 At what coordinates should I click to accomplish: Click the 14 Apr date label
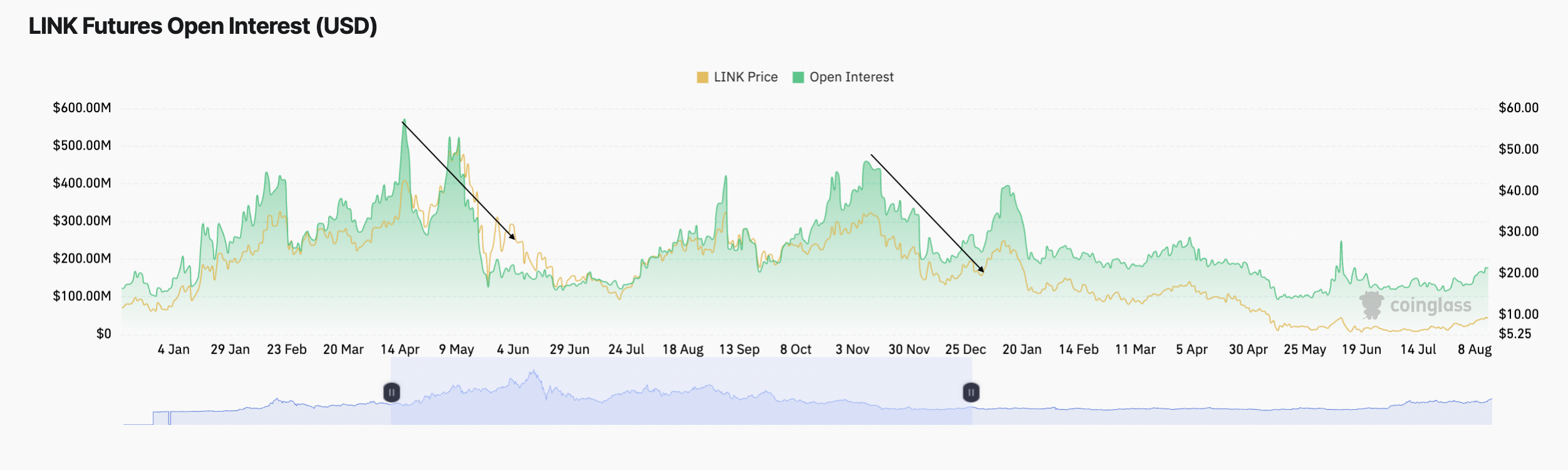[x=400, y=350]
